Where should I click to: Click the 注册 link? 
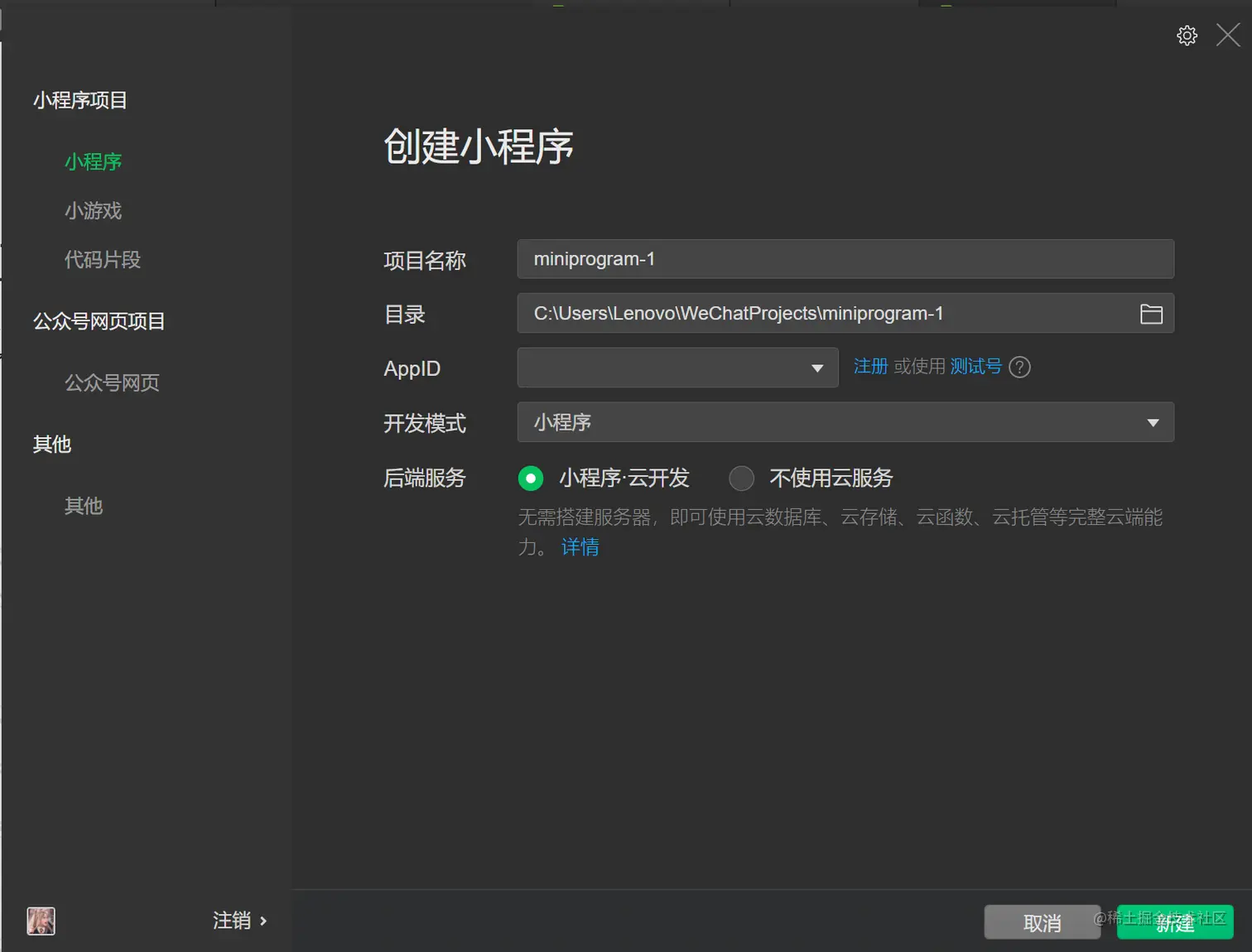870,367
